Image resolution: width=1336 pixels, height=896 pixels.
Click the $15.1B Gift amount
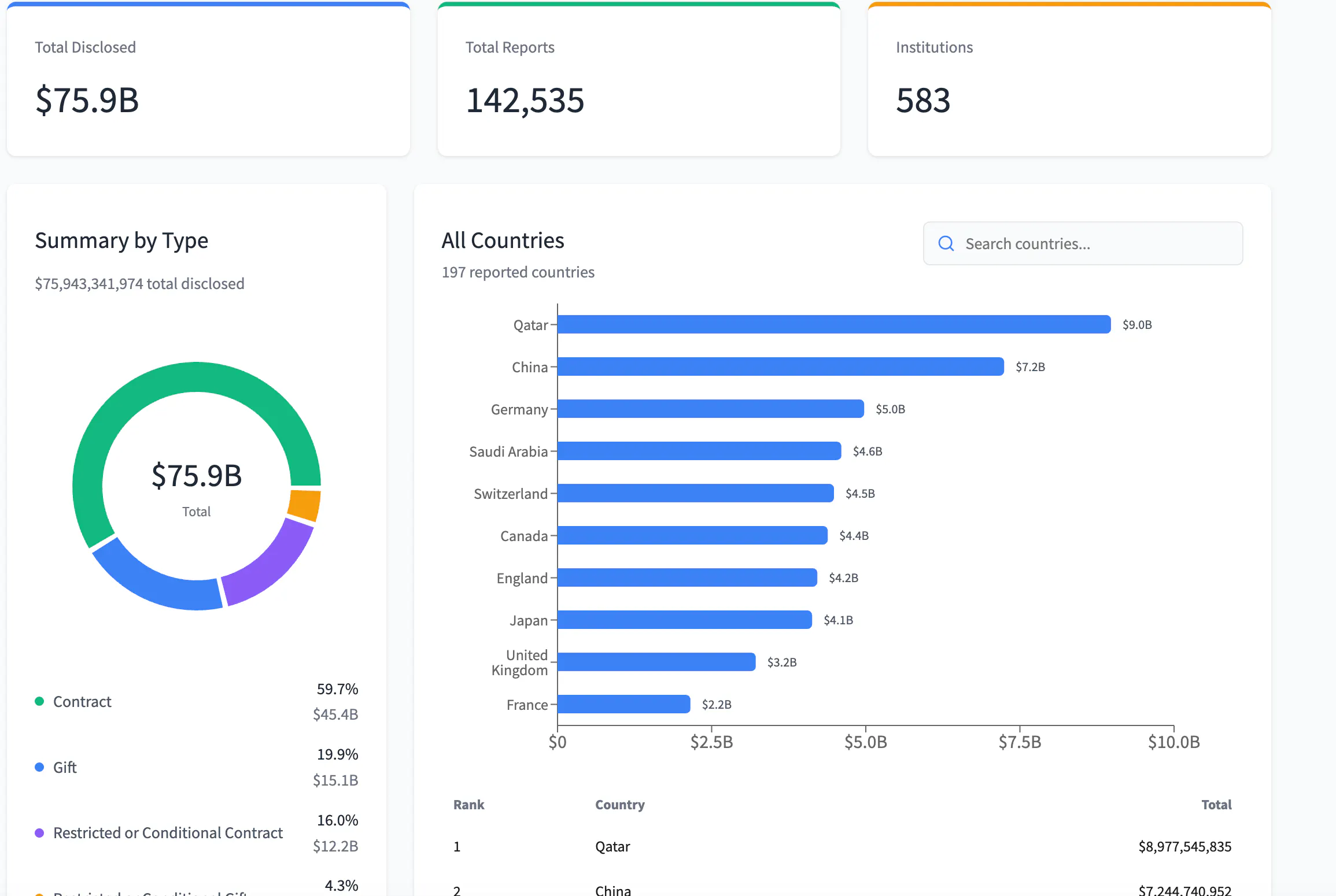(x=335, y=780)
